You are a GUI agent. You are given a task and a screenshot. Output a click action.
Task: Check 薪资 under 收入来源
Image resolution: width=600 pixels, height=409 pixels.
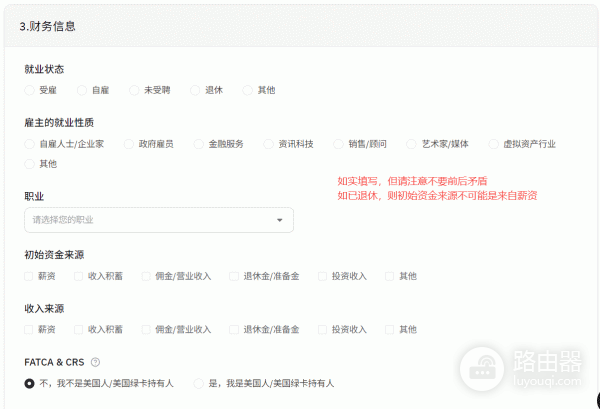(29, 329)
